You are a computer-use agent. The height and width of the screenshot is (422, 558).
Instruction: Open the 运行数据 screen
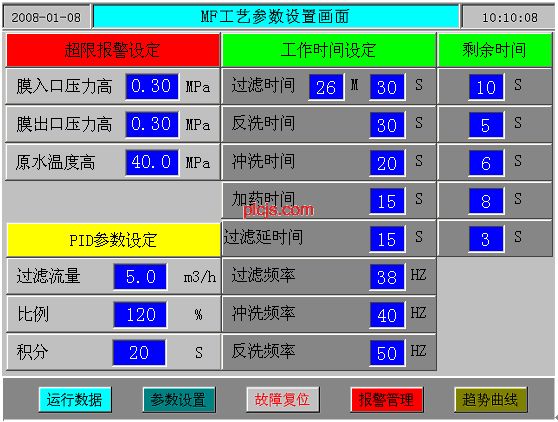coord(75,400)
